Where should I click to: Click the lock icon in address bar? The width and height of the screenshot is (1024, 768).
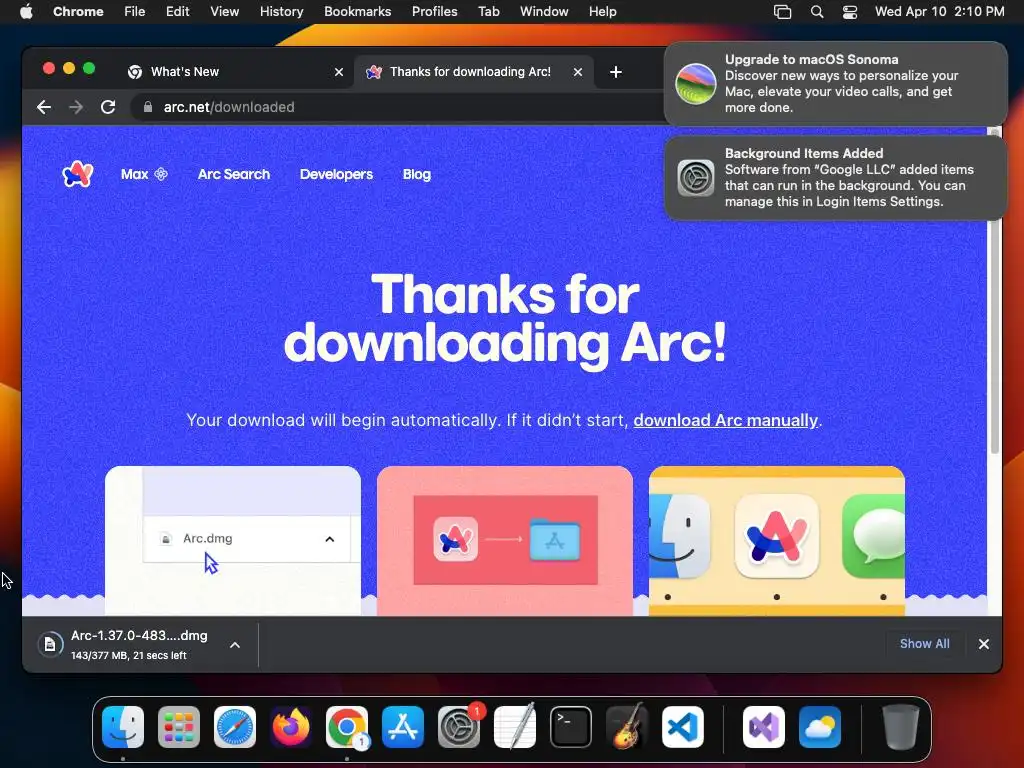(x=148, y=107)
